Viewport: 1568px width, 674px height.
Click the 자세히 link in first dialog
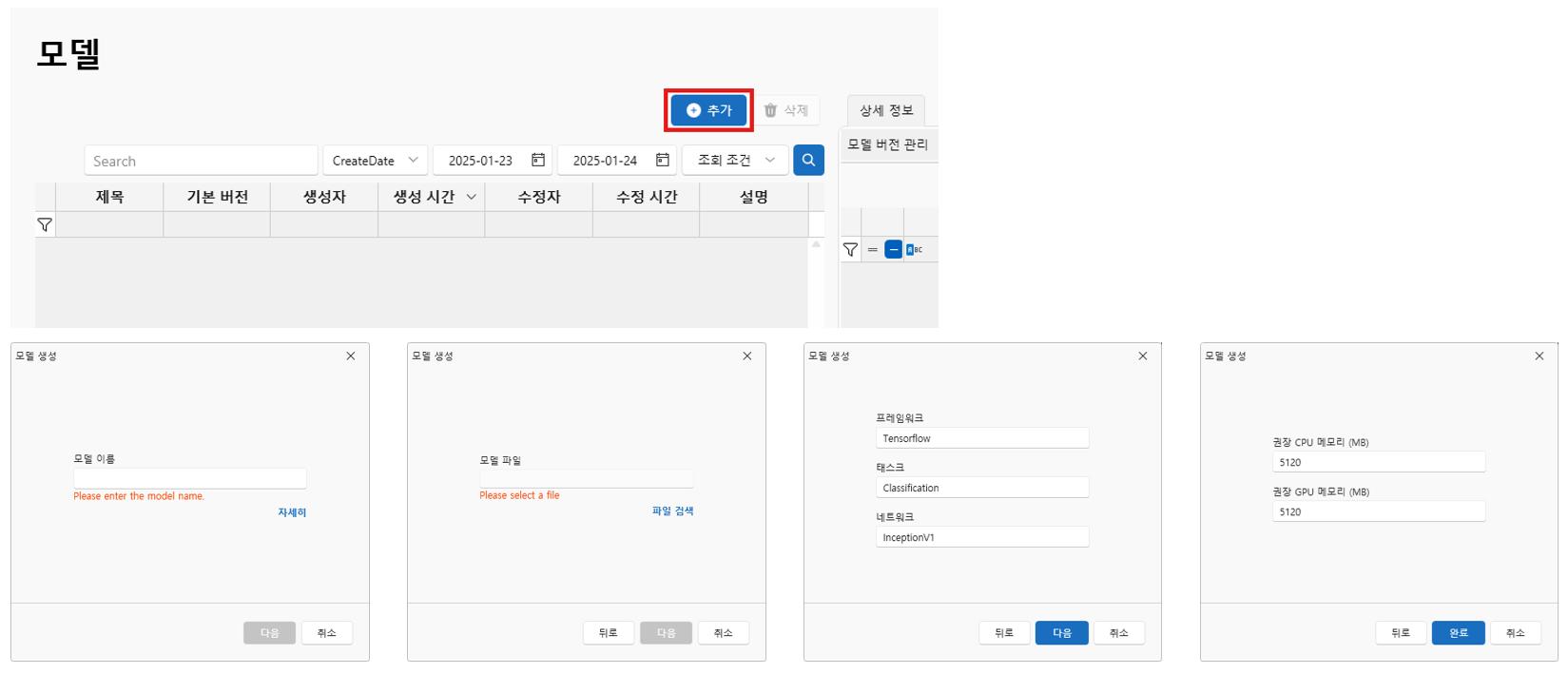click(x=292, y=512)
